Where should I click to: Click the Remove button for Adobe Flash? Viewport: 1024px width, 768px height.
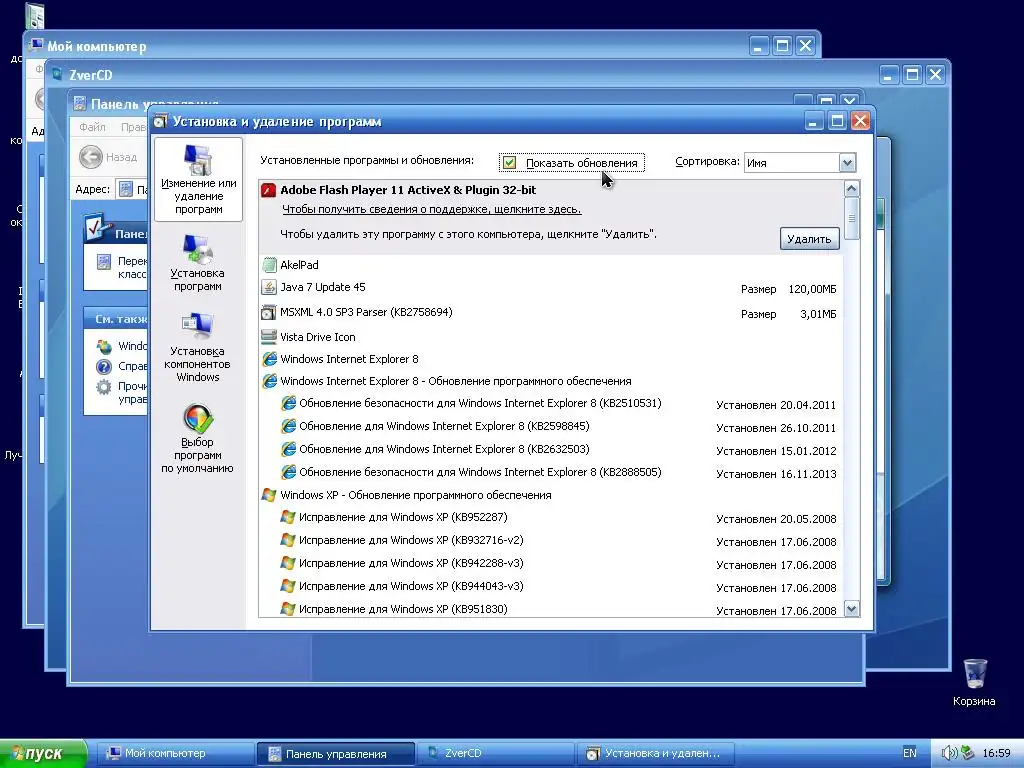(809, 239)
